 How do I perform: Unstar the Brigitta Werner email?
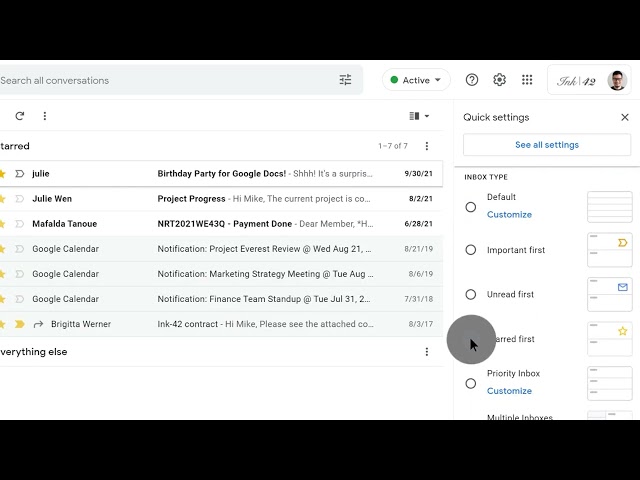pyautogui.click(x=2, y=324)
